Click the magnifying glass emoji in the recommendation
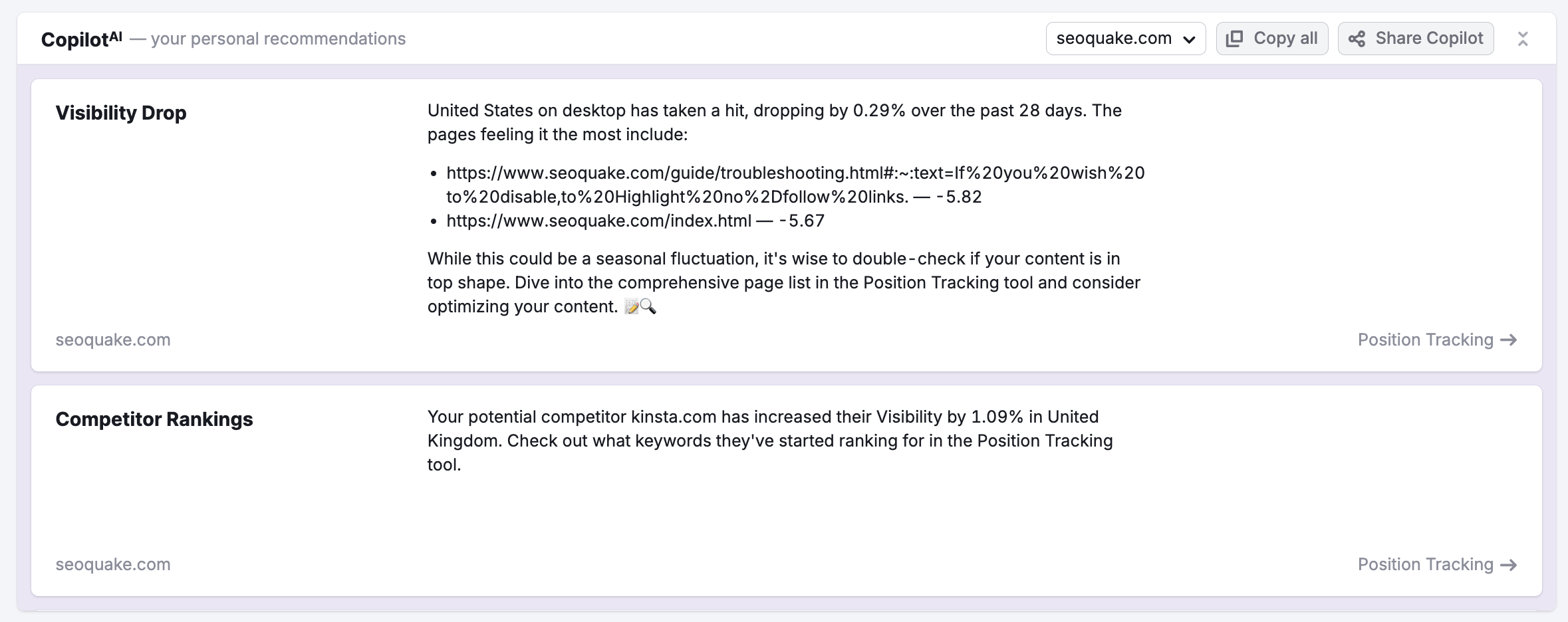 (x=649, y=306)
